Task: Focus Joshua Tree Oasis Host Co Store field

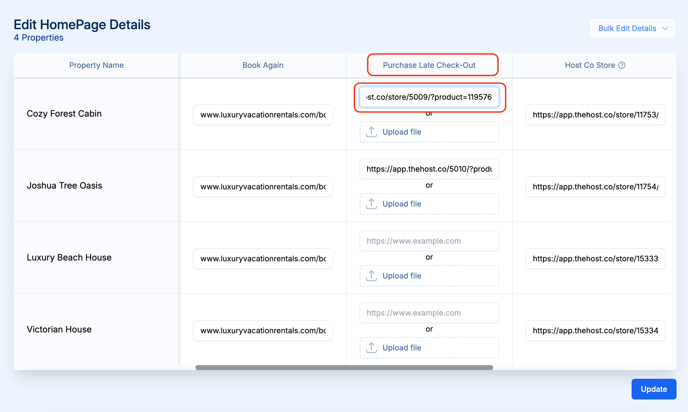Action: 595,187
